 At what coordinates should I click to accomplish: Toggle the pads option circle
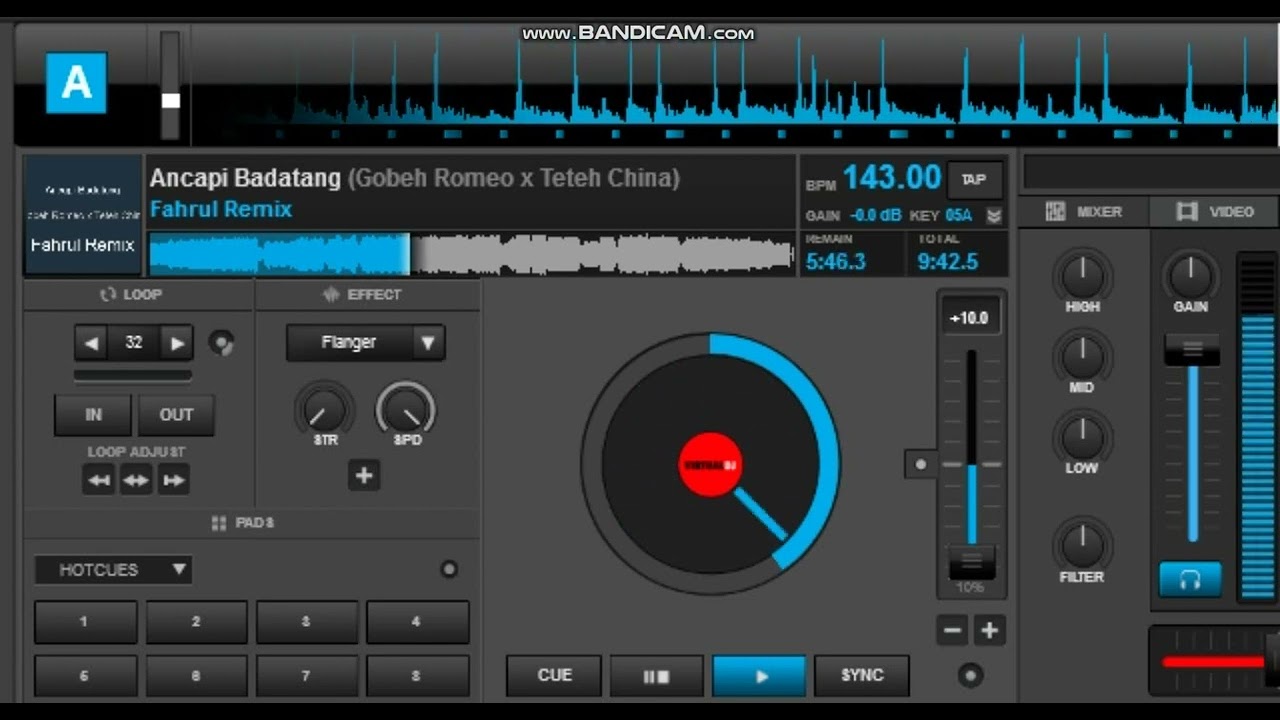click(x=449, y=569)
